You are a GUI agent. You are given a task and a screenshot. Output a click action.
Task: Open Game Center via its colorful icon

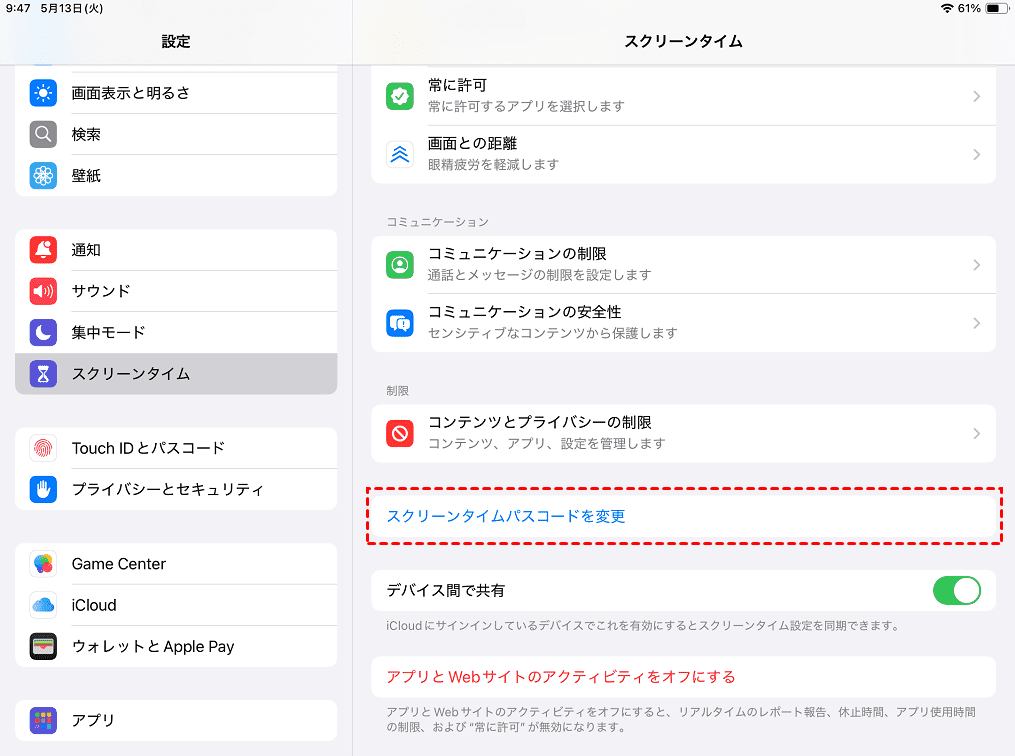(41, 564)
